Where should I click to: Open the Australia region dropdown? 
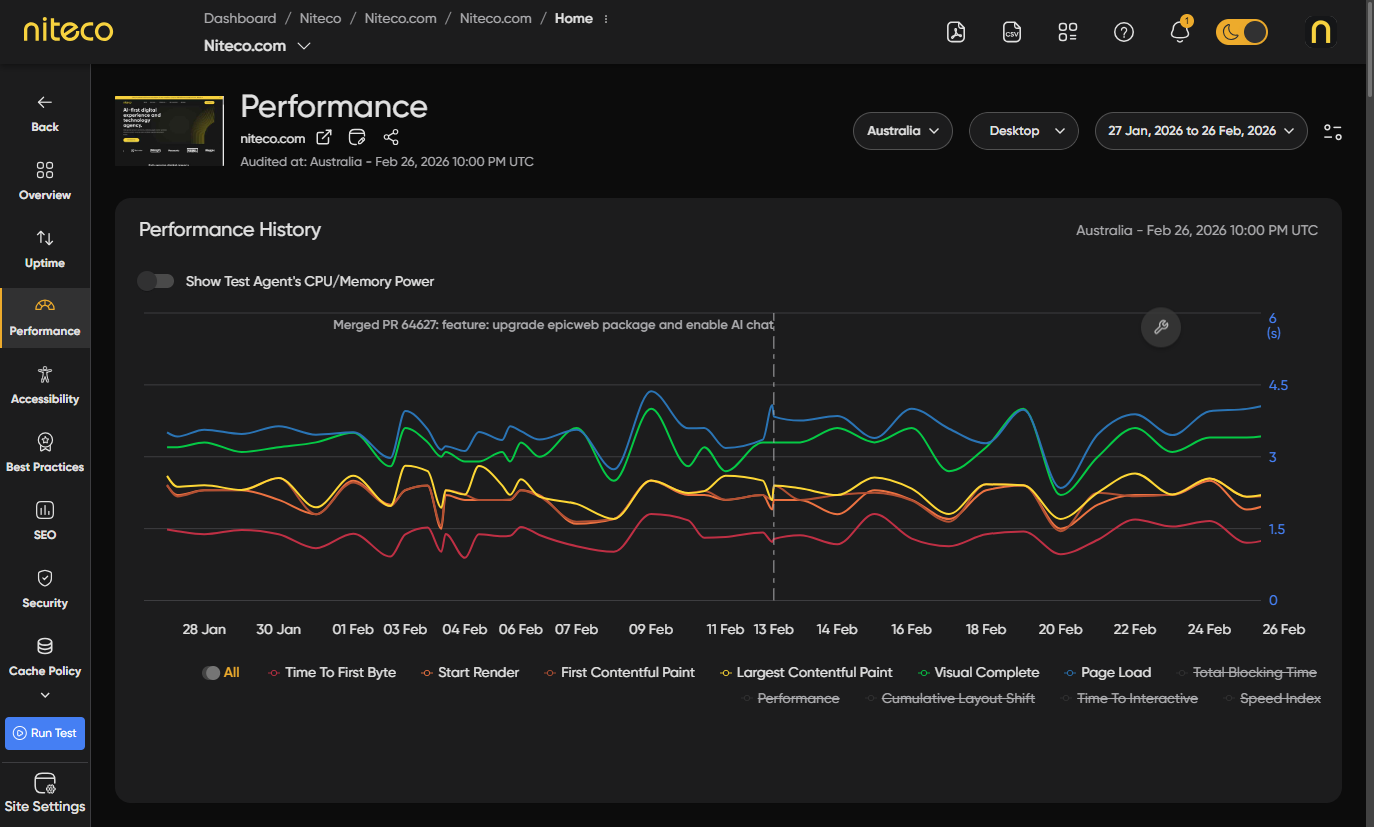902,131
